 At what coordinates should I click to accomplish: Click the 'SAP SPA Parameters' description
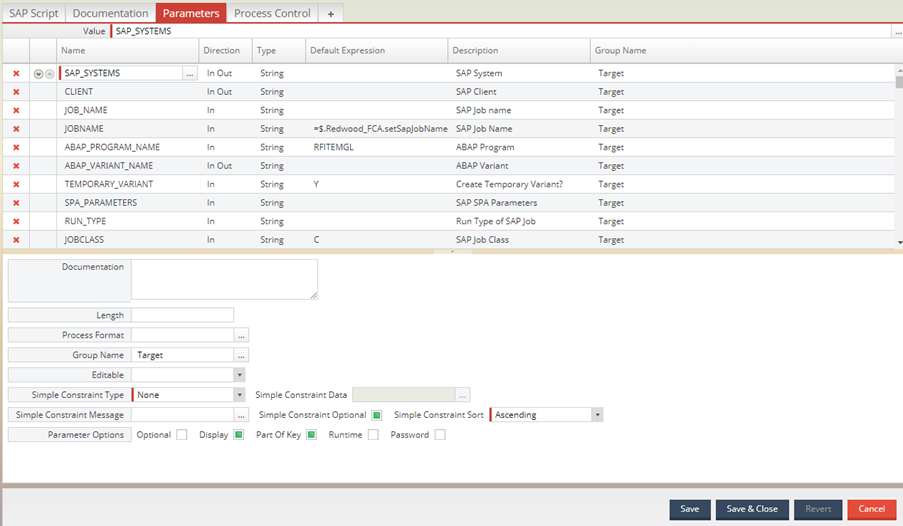(496, 203)
